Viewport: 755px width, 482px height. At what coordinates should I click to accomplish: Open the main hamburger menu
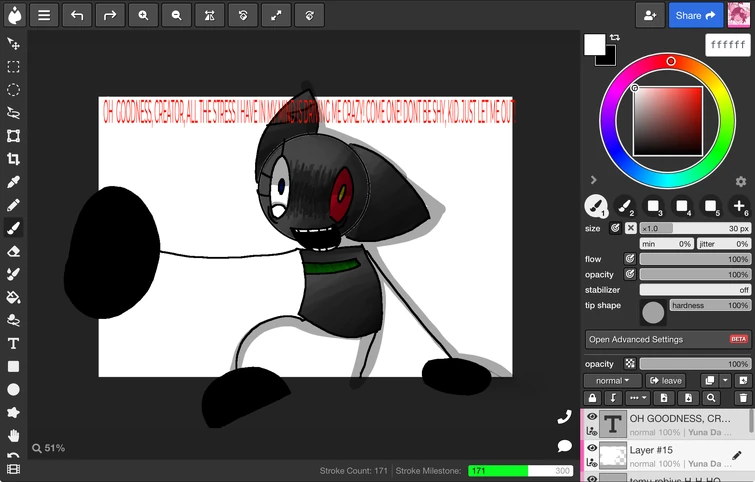43,15
